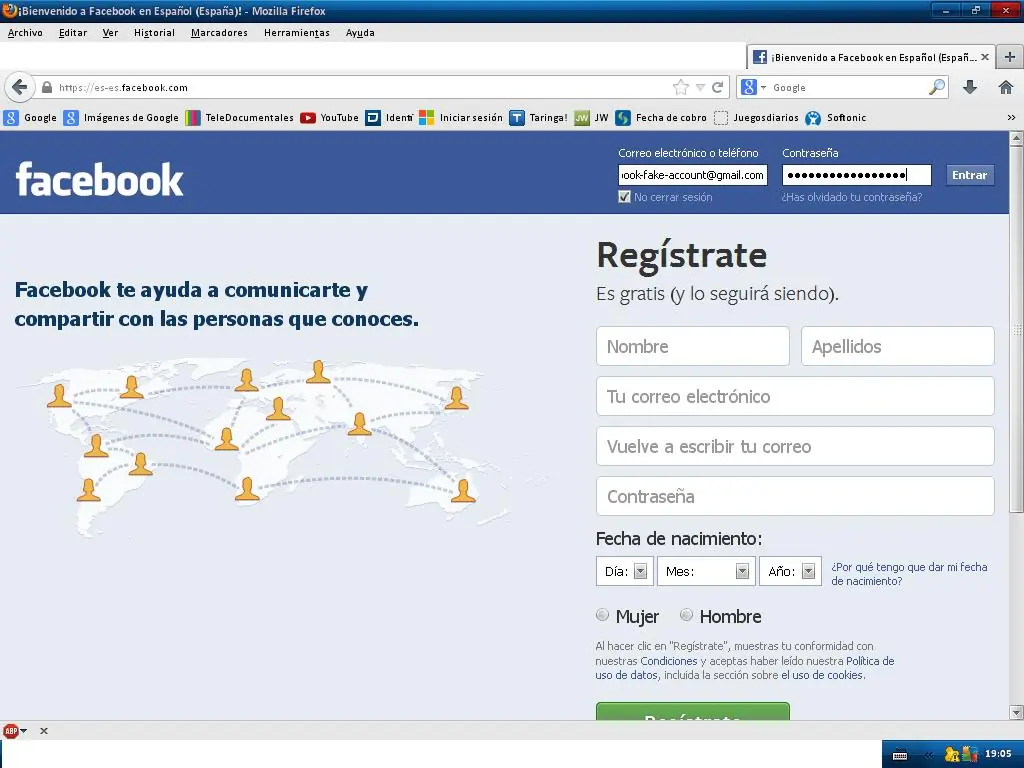Screen dimensions: 1024x768
Task: Click the keyboard icon in system tray
Action: click(x=900, y=754)
